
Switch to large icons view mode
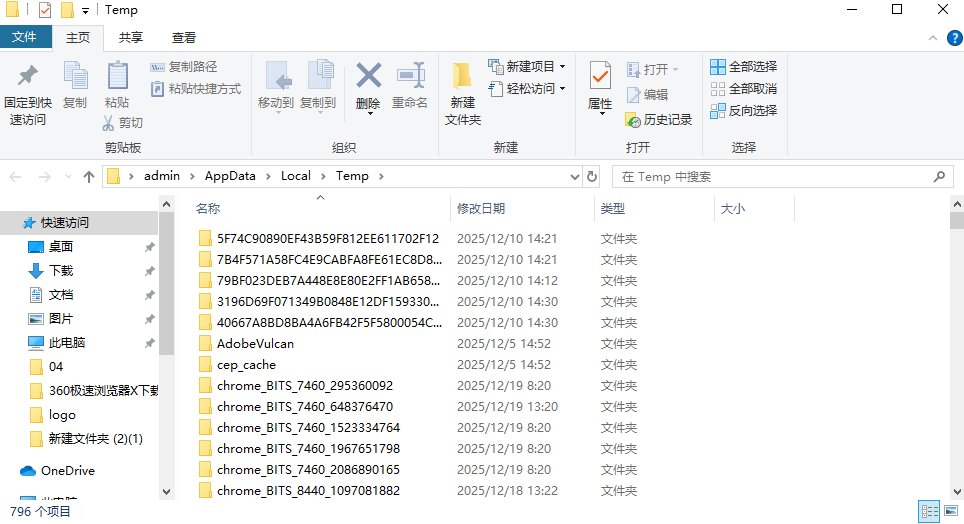click(951, 511)
